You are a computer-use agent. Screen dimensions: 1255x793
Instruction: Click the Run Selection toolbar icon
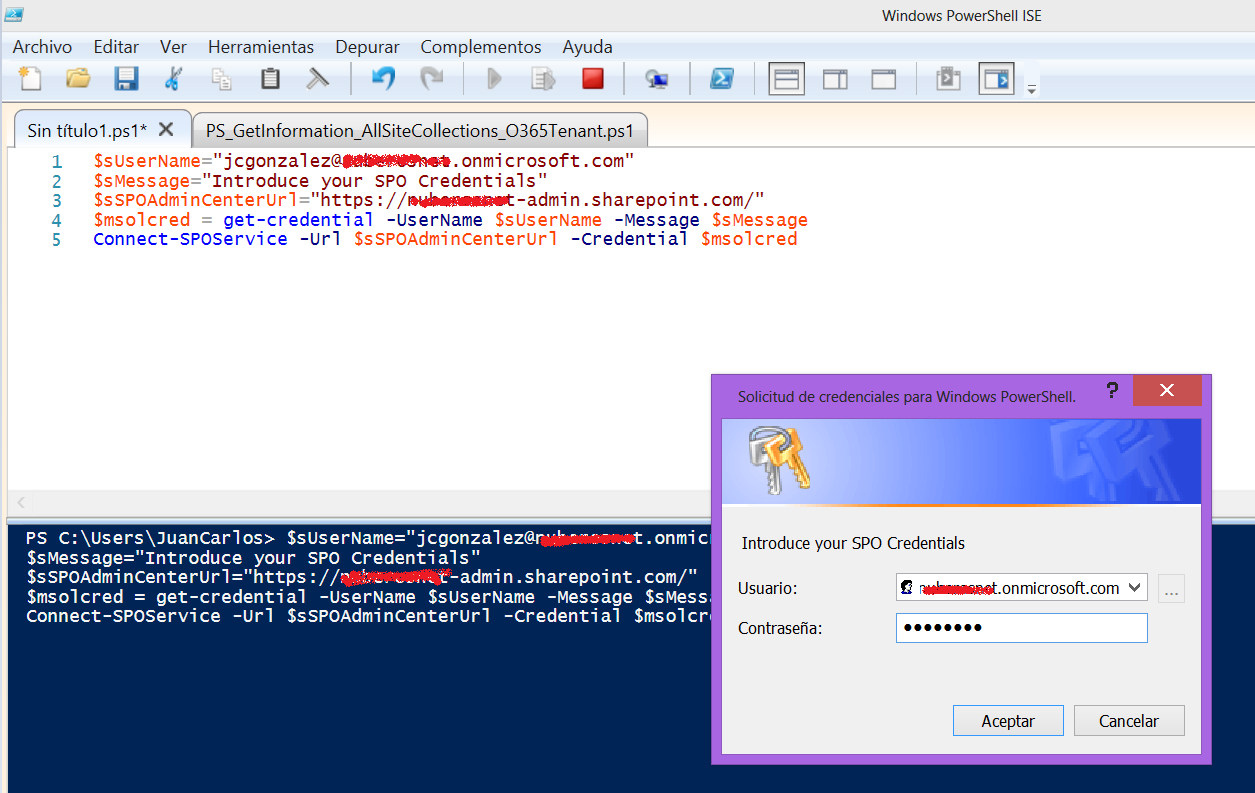tap(542, 78)
